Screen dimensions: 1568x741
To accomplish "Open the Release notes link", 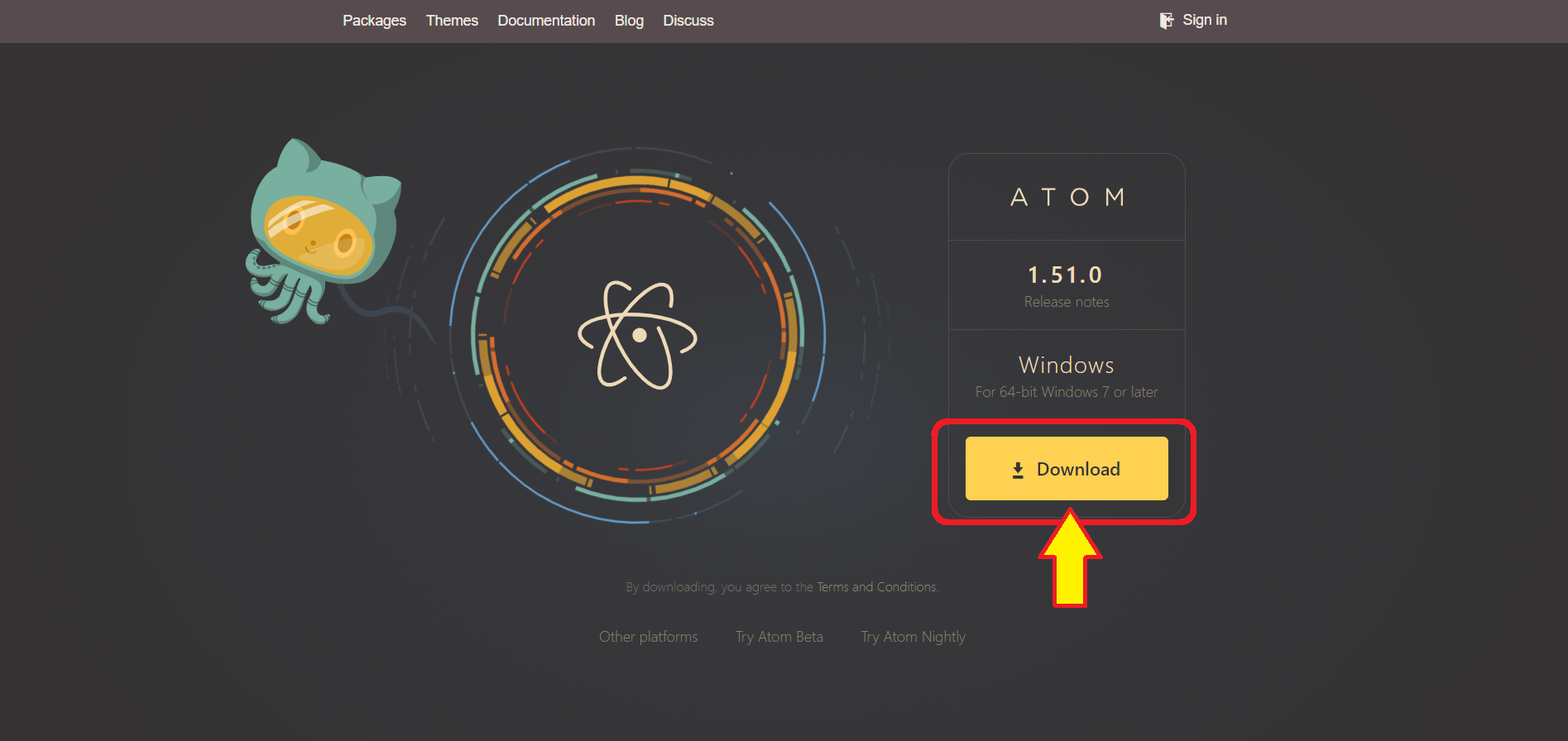I will (x=1067, y=302).
